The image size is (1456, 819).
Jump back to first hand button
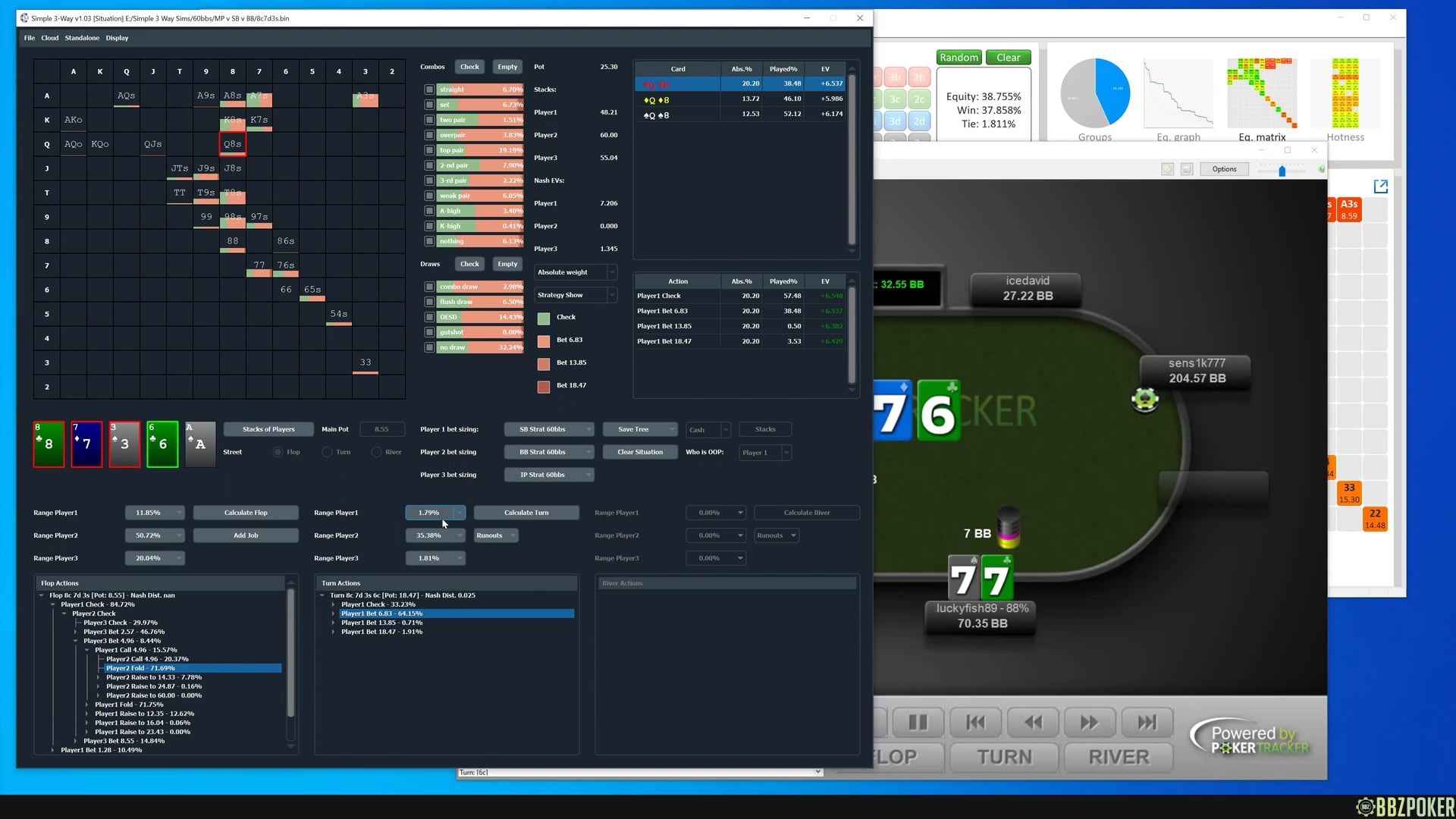975,723
